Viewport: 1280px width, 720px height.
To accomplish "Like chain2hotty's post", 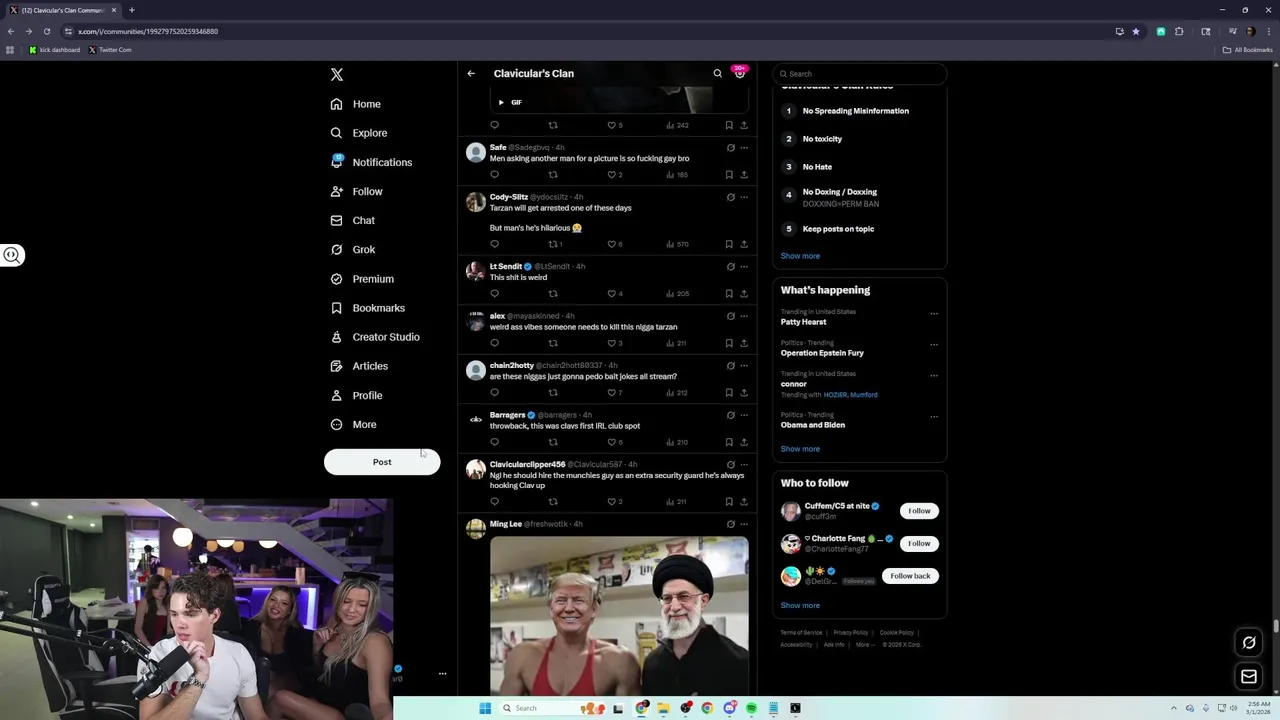I will click(612, 393).
